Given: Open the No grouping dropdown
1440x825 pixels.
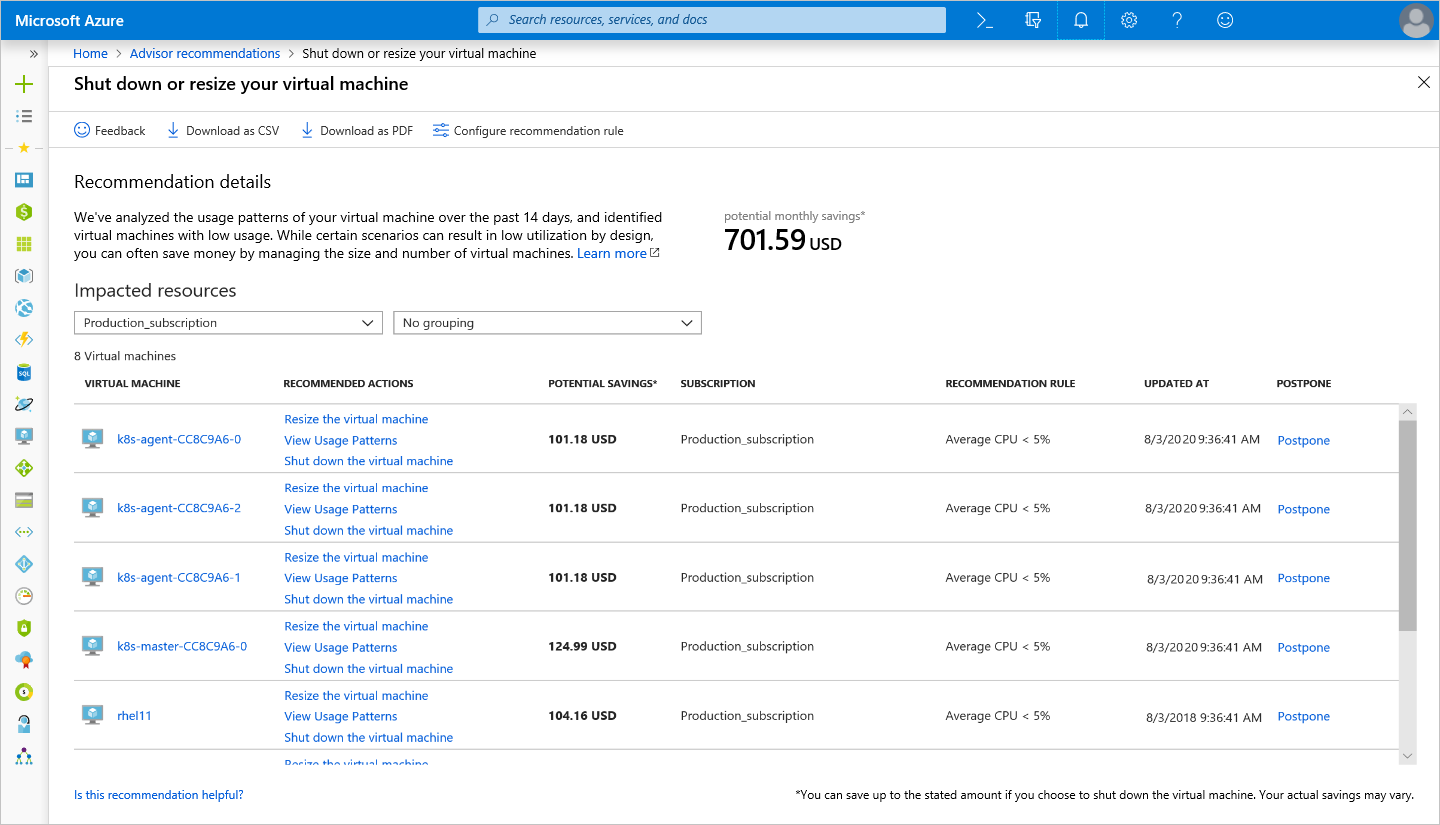Looking at the screenshot, I should click(547, 323).
